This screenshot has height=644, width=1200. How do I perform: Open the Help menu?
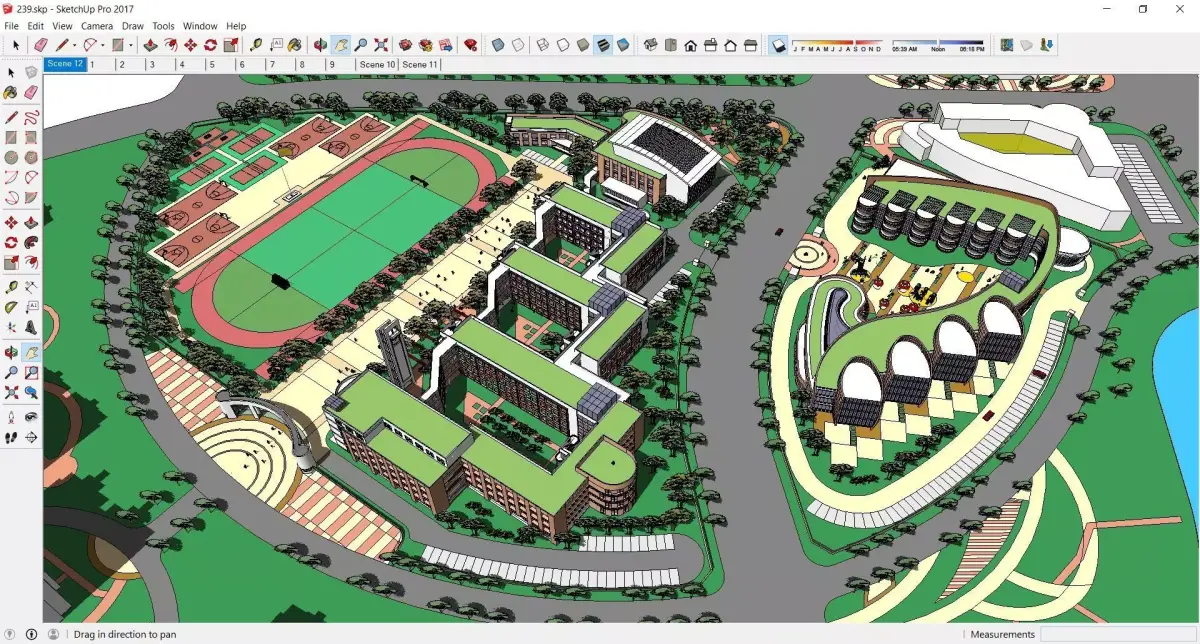pos(236,25)
